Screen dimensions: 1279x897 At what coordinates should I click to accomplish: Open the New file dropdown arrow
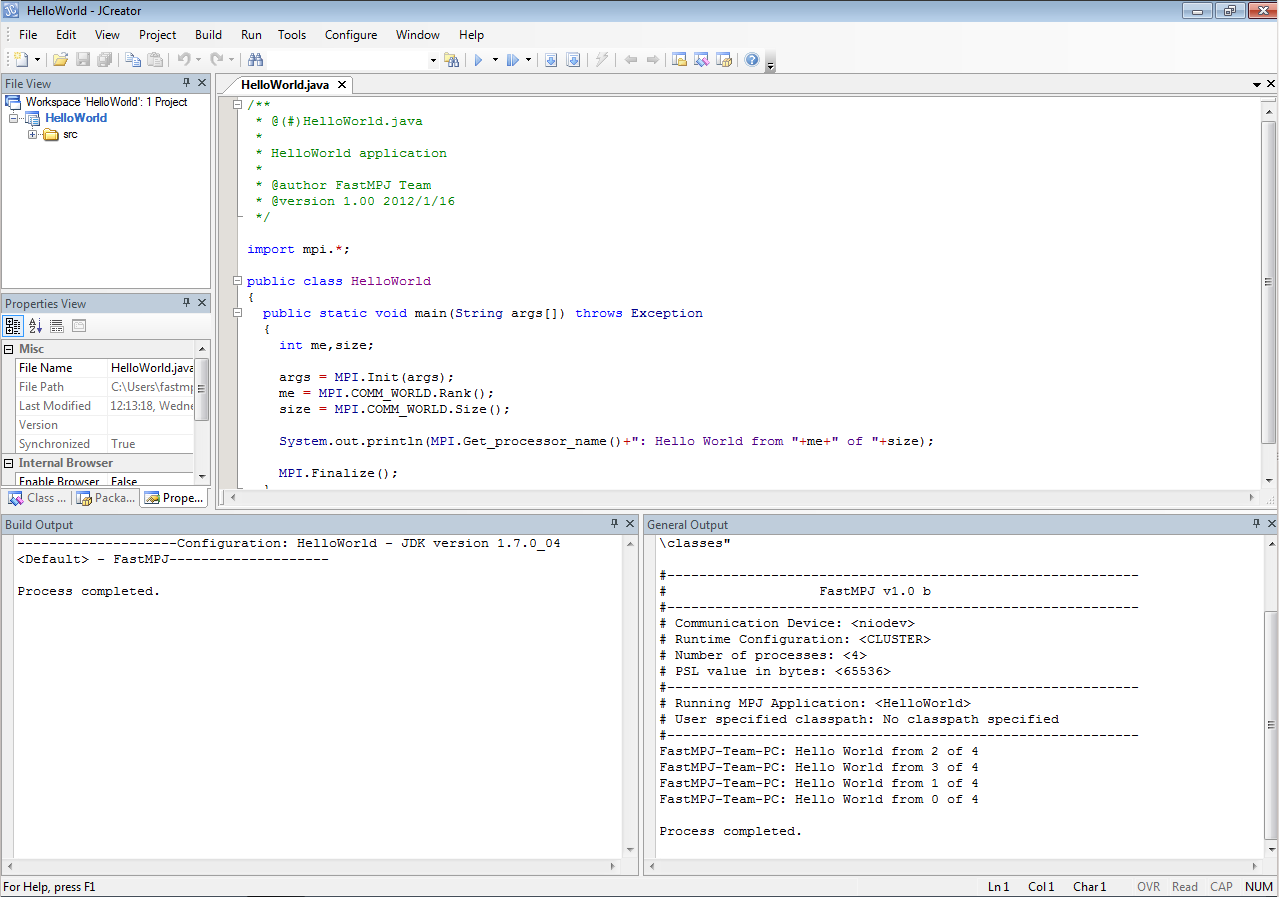click(37, 60)
